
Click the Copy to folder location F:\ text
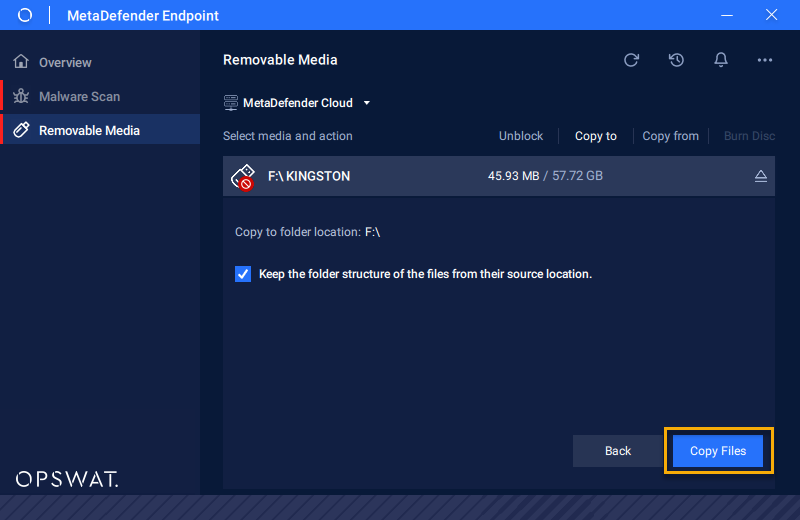coord(307,232)
